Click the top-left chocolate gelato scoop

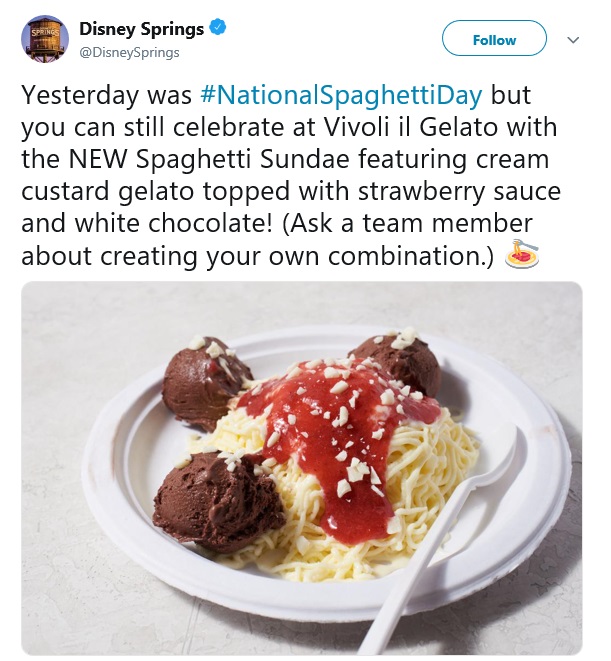[x=207, y=380]
